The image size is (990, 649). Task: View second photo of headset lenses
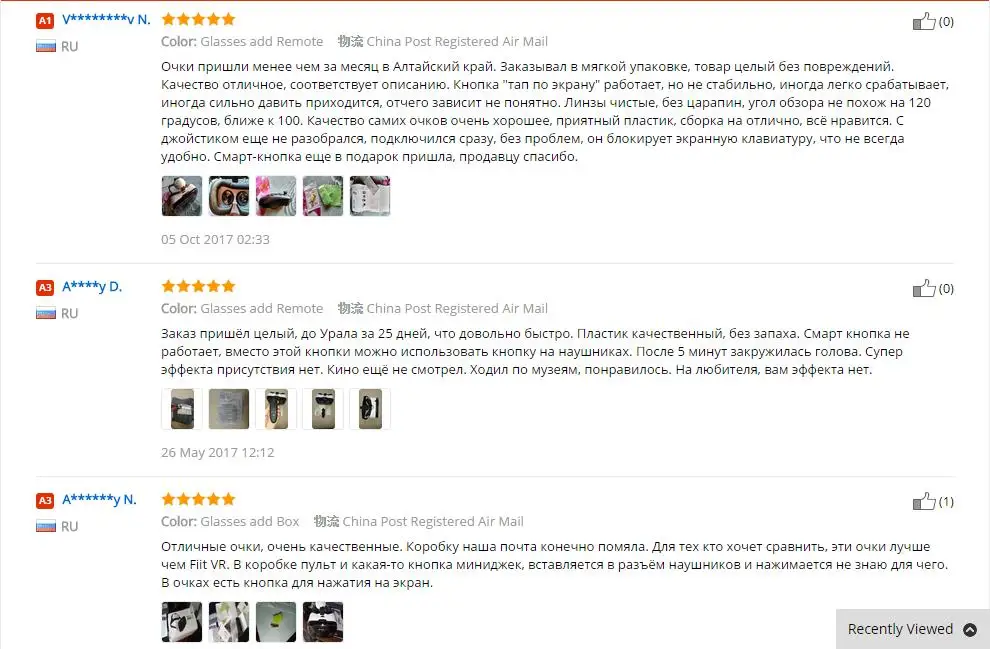coord(229,196)
